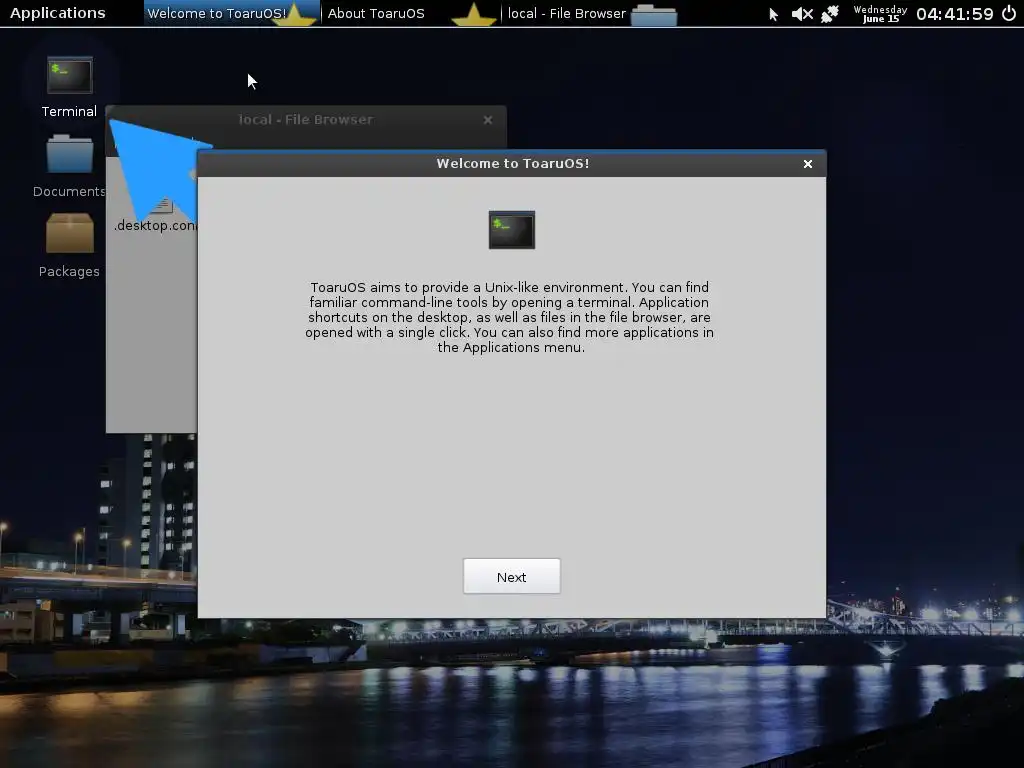1024x768 pixels.
Task: Click the local - File Browser title bar
Action: click(306, 120)
